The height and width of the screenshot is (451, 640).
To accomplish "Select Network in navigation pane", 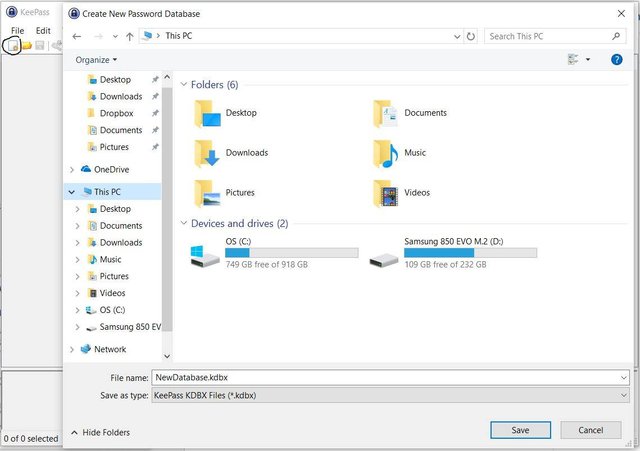I will tap(110, 349).
